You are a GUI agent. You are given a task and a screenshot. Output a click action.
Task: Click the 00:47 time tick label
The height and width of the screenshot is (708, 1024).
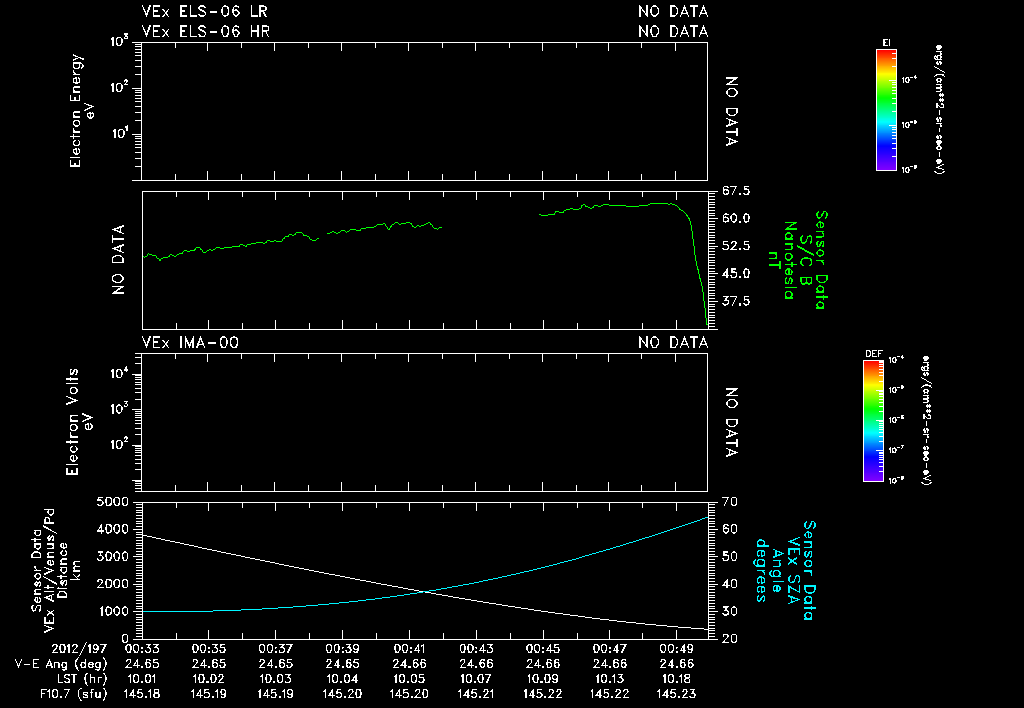[609, 649]
